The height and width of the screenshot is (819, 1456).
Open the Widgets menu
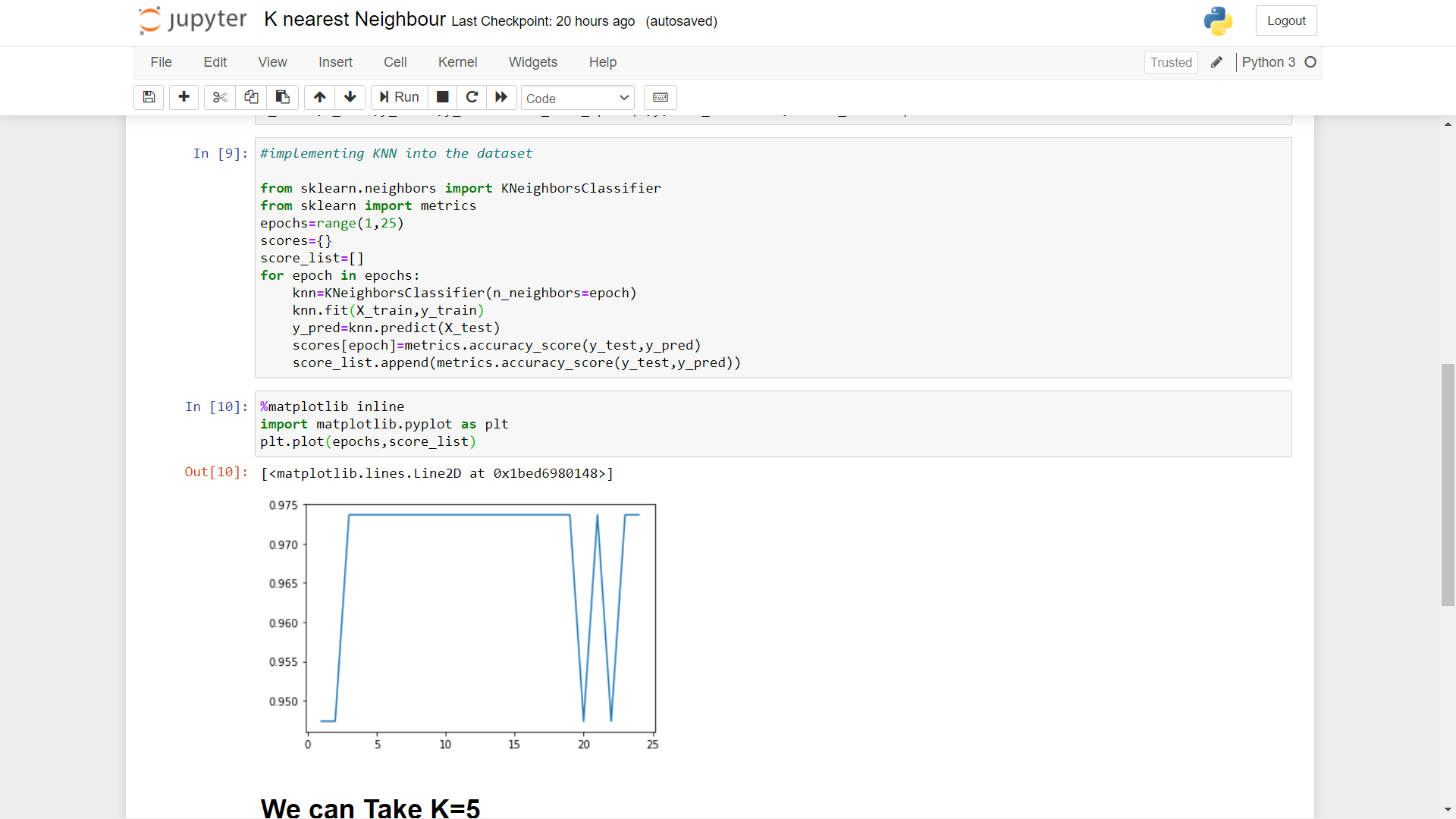(532, 62)
